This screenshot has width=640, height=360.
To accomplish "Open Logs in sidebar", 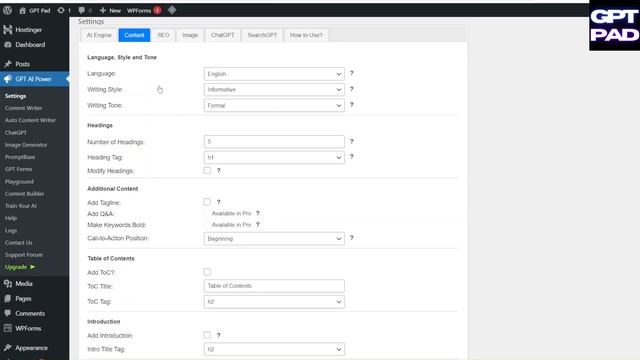I will click(x=11, y=231).
